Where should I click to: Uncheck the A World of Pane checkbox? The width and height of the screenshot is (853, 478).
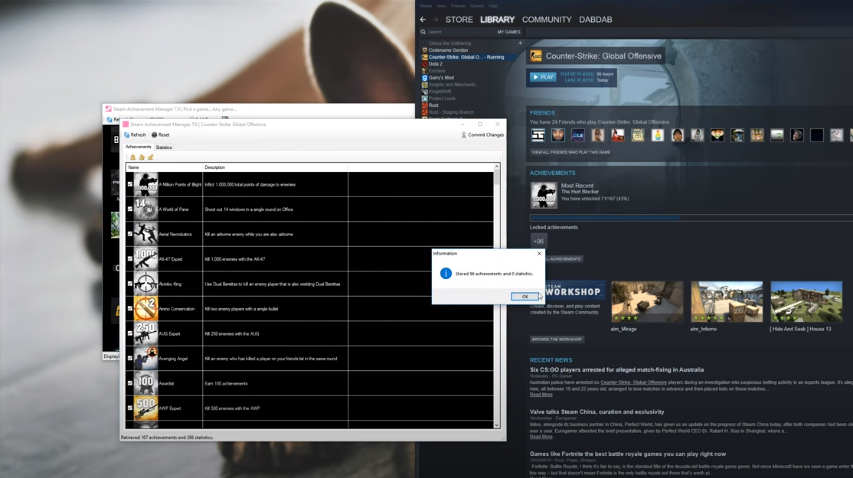click(x=130, y=209)
